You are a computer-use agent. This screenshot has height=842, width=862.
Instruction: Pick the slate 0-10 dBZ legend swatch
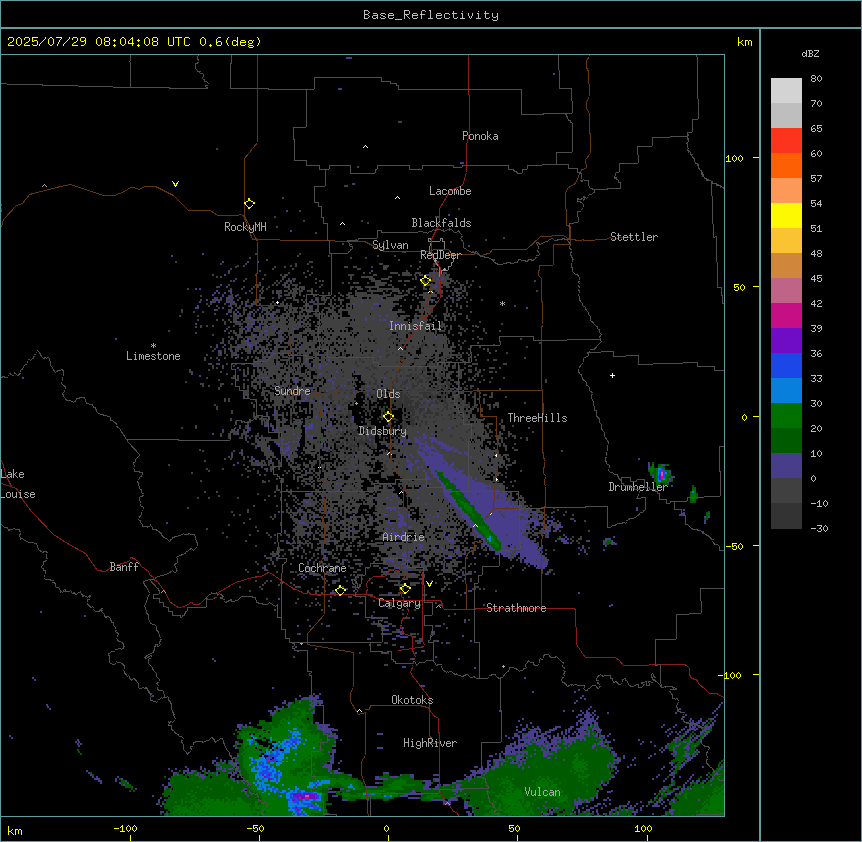click(x=786, y=466)
